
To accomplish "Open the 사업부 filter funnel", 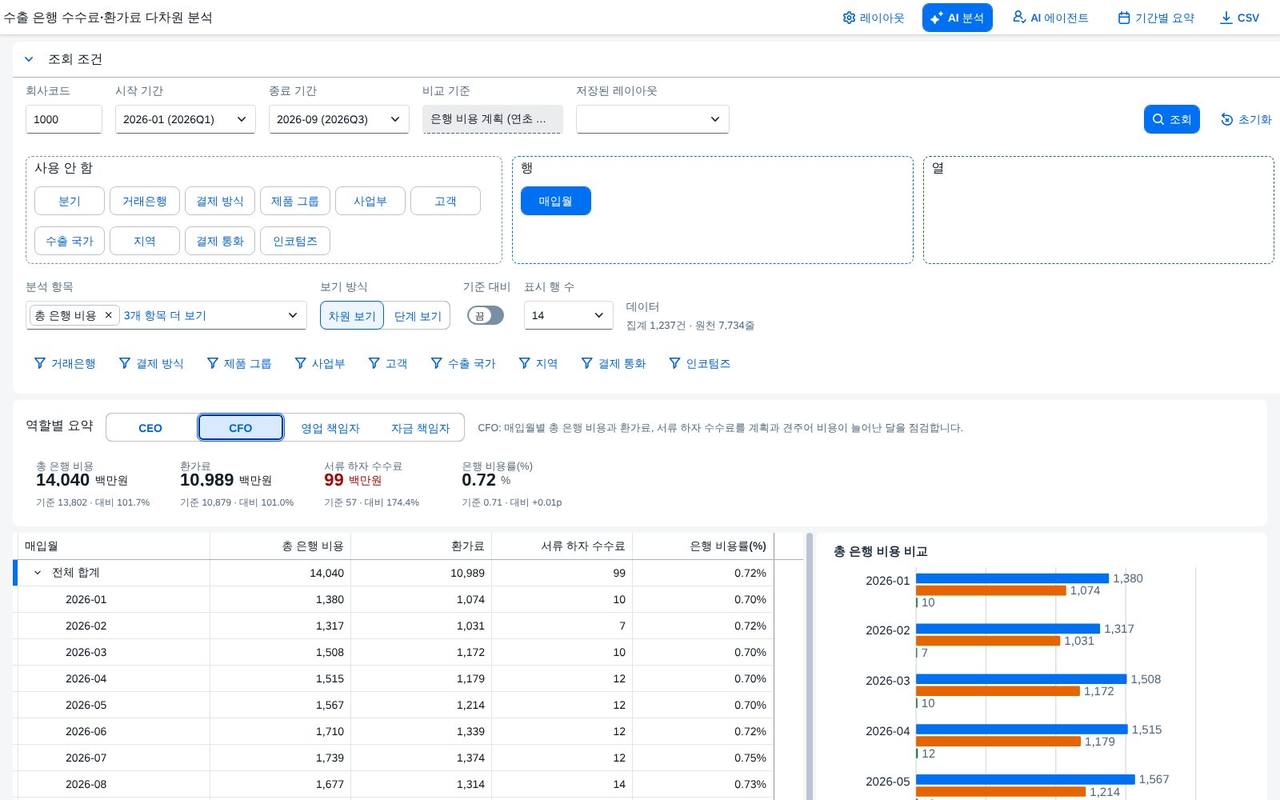I will (320, 364).
